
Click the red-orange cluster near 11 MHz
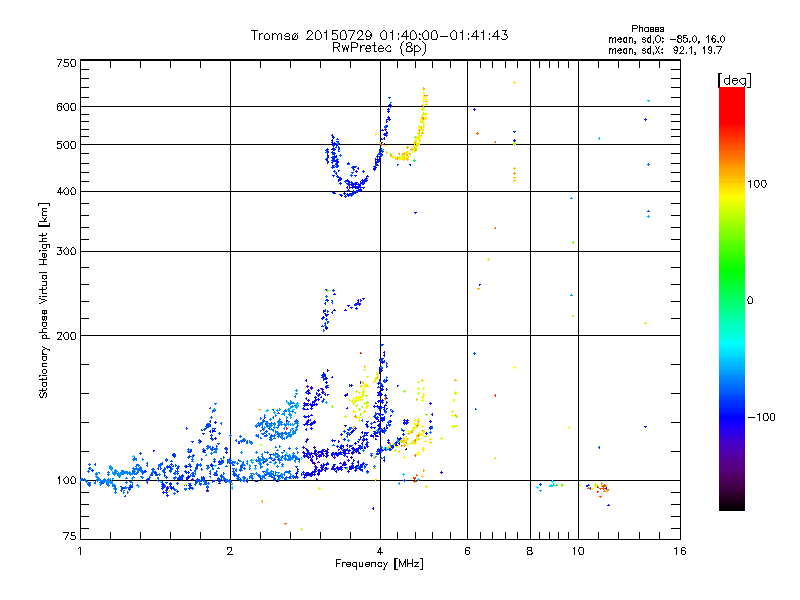coord(603,488)
